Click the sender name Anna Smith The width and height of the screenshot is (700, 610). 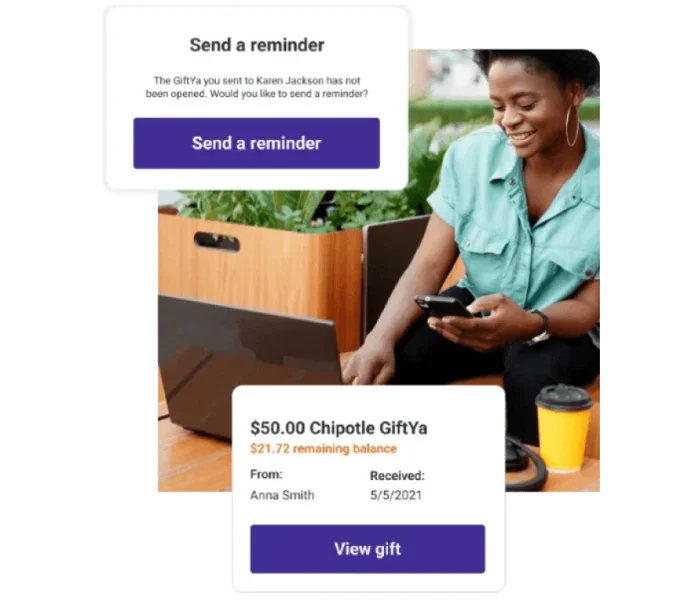[x=282, y=495]
